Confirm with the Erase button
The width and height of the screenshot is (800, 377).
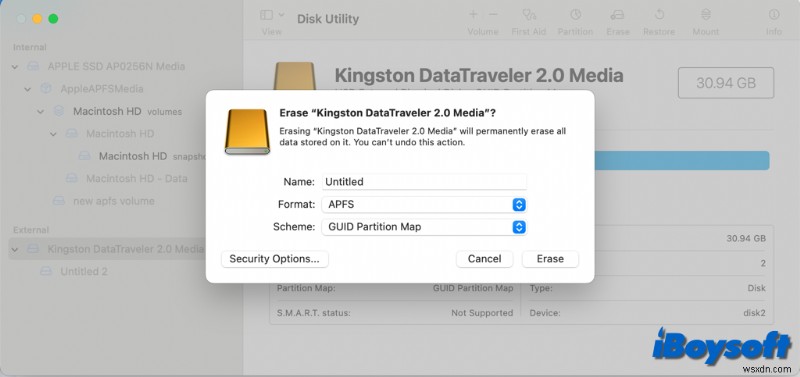pyautogui.click(x=550, y=259)
